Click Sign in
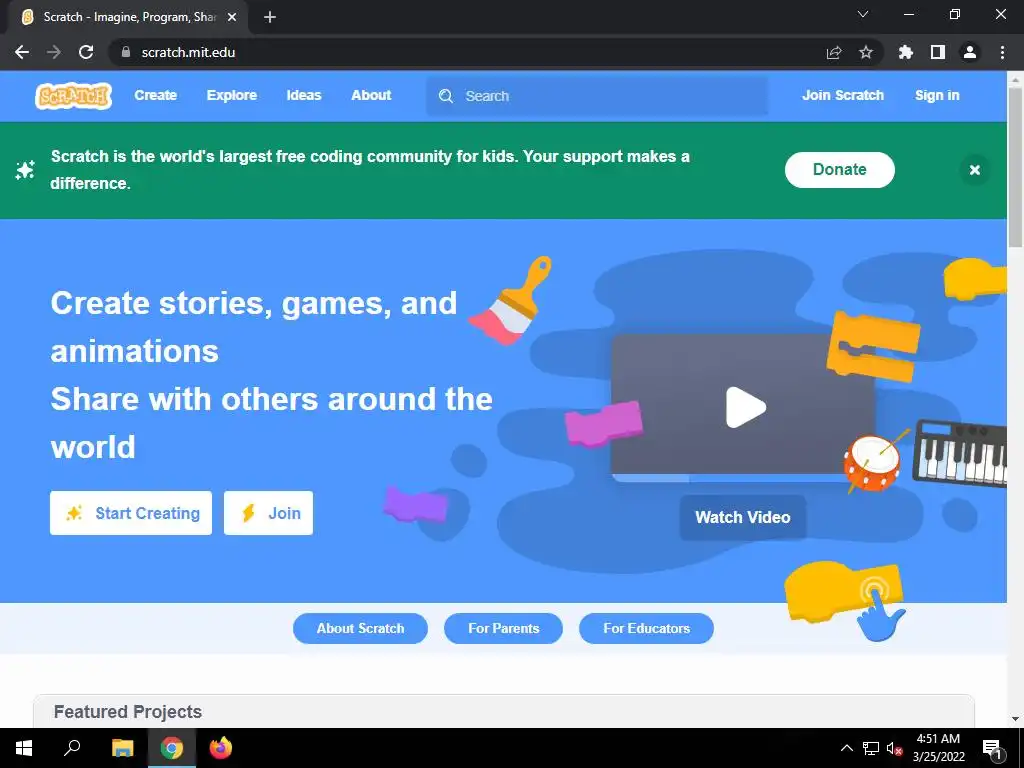 click(x=937, y=95)
